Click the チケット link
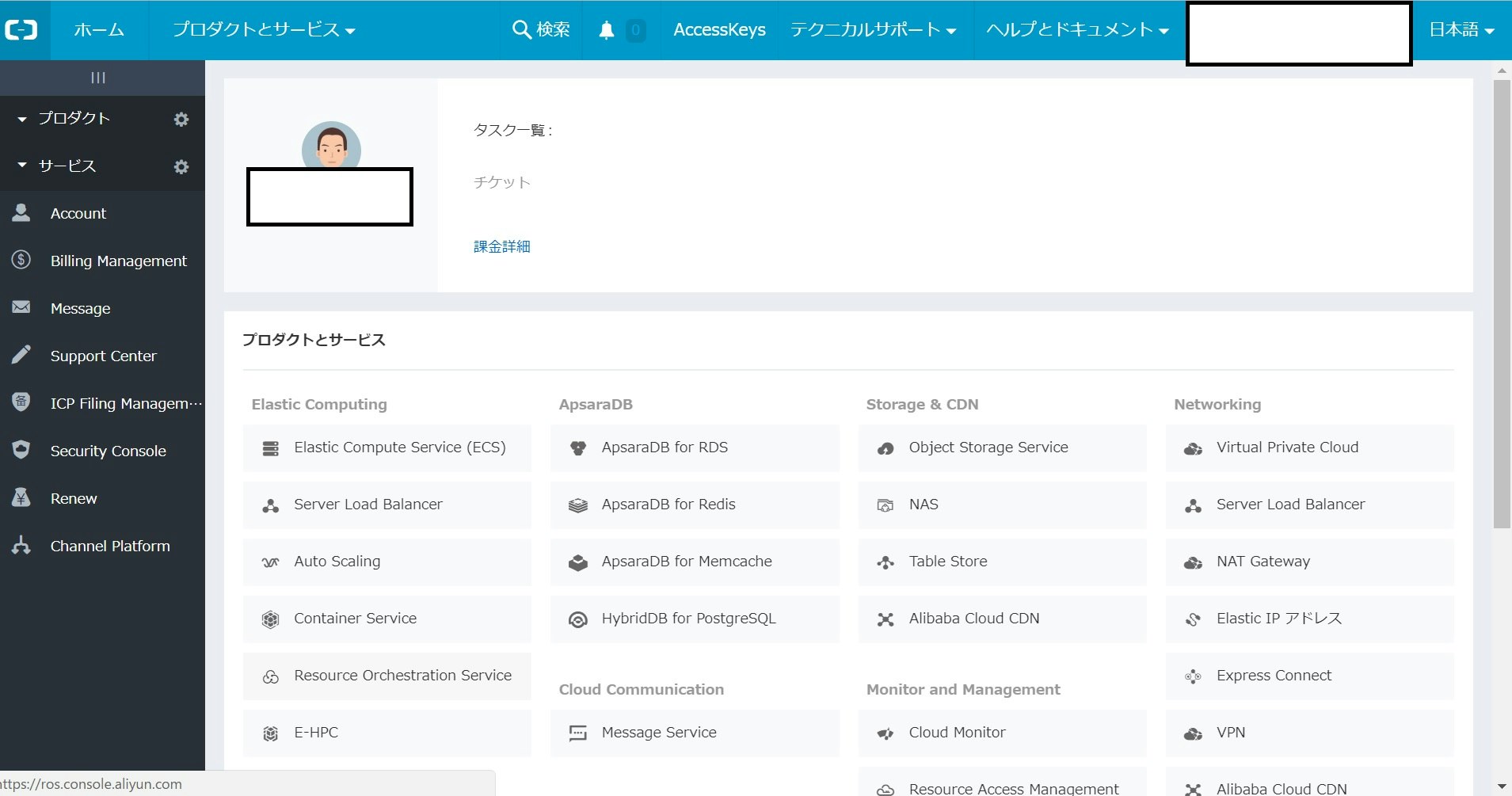Image resolution: width=1512 pixels, height=796 pixels. (x=502, y=182)
